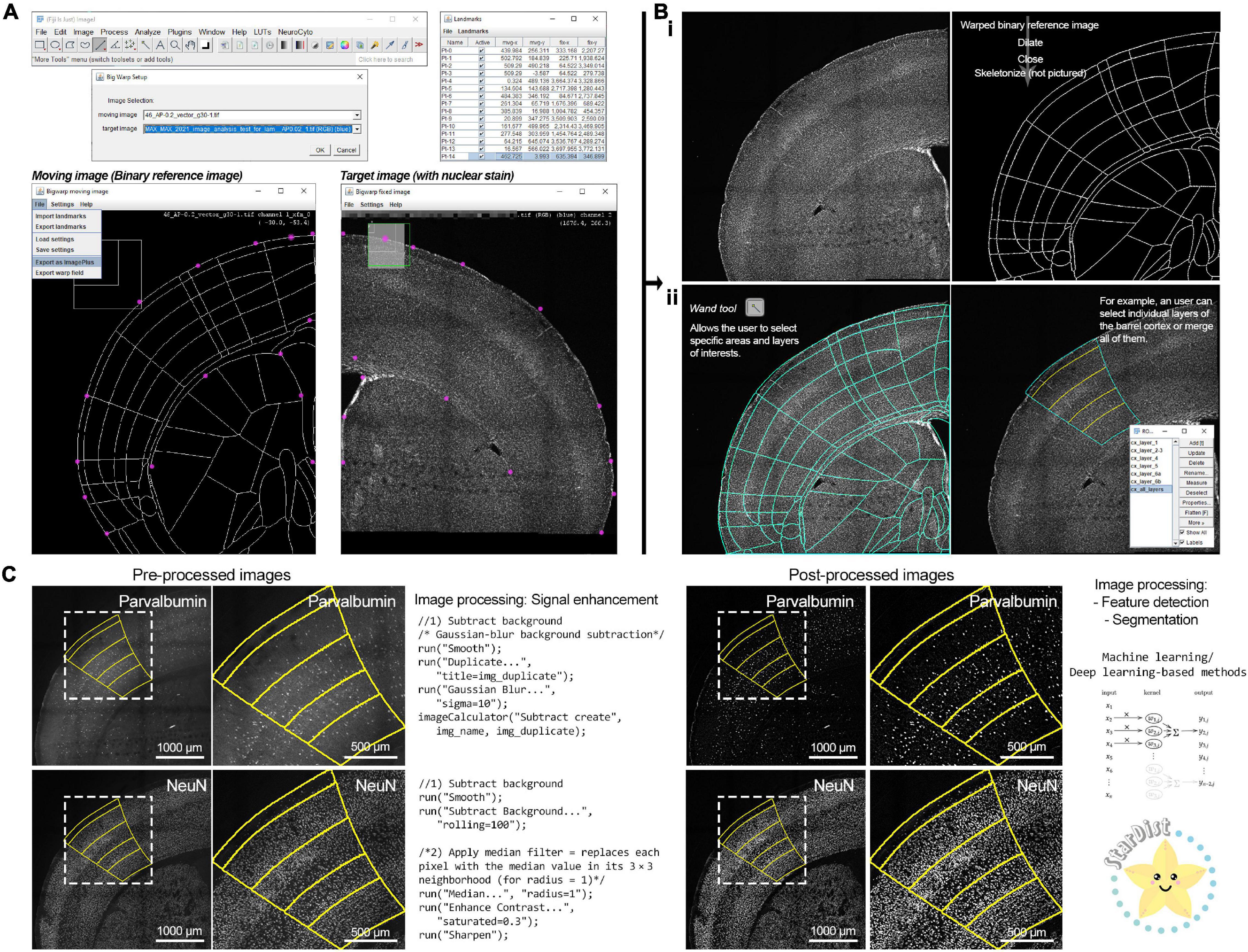Open the red More Tools double-arrow menu
This screenshot has height=952, width=1248.
pyautogui.click(x=419, y=45)
